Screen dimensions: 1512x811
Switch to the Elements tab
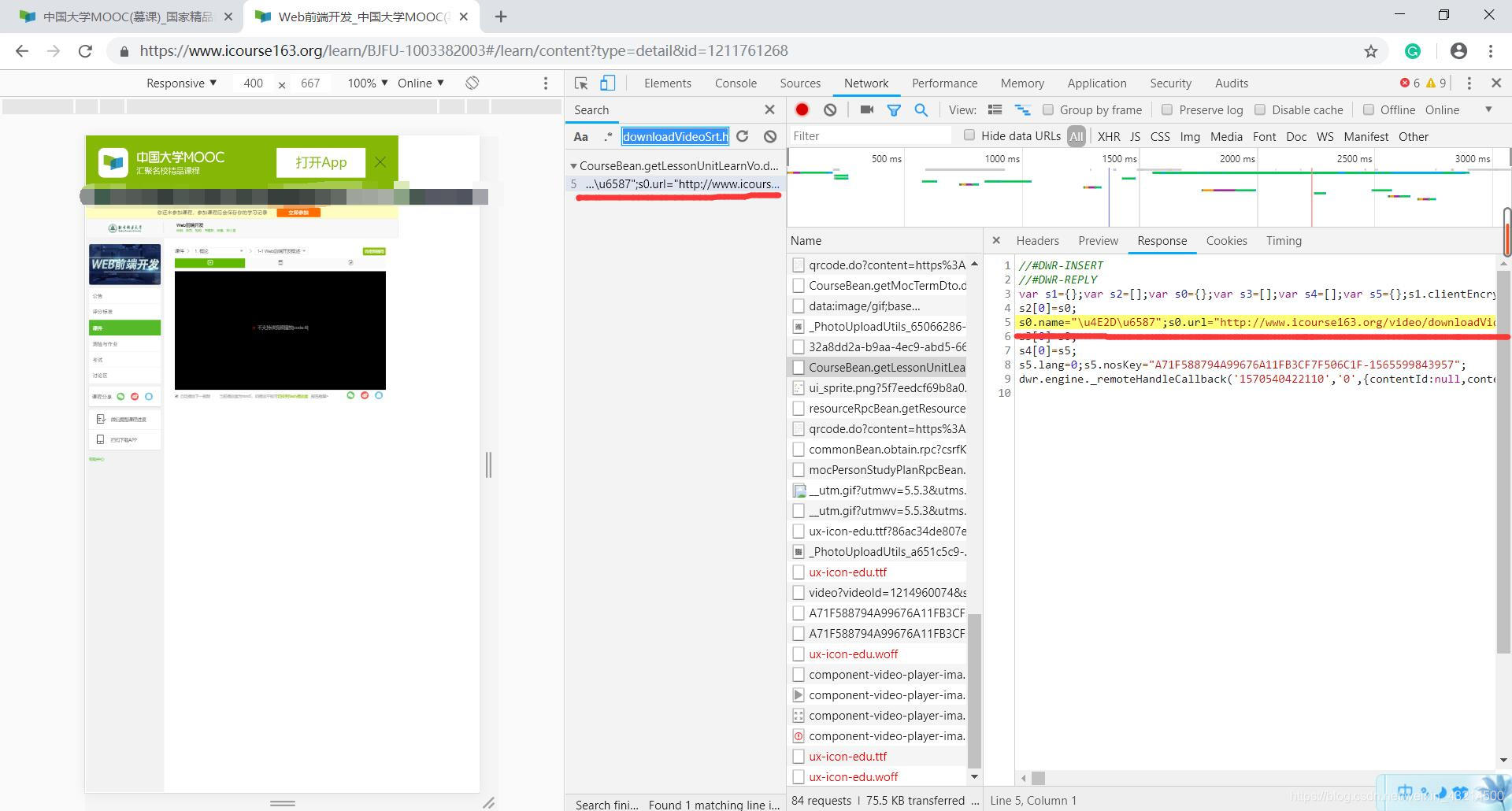(x=668, y=83)
